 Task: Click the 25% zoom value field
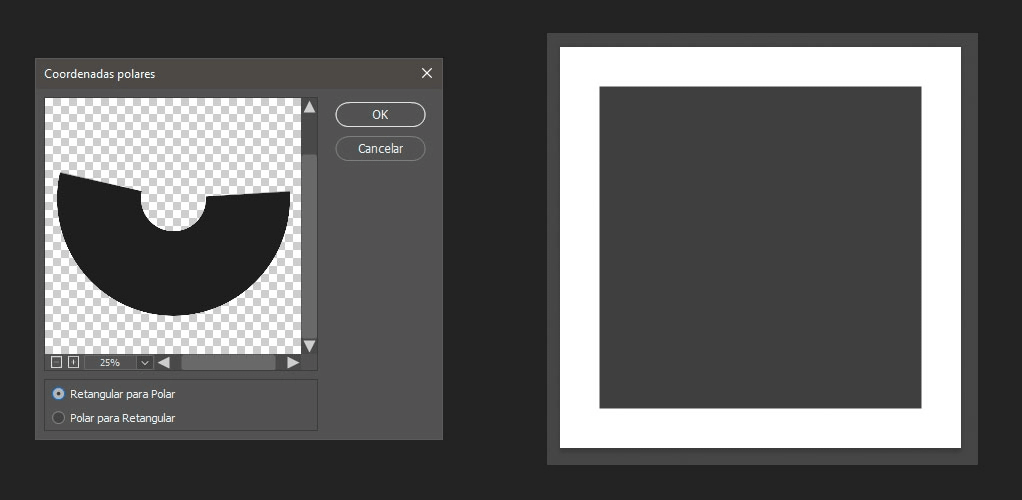pos(110,362)
